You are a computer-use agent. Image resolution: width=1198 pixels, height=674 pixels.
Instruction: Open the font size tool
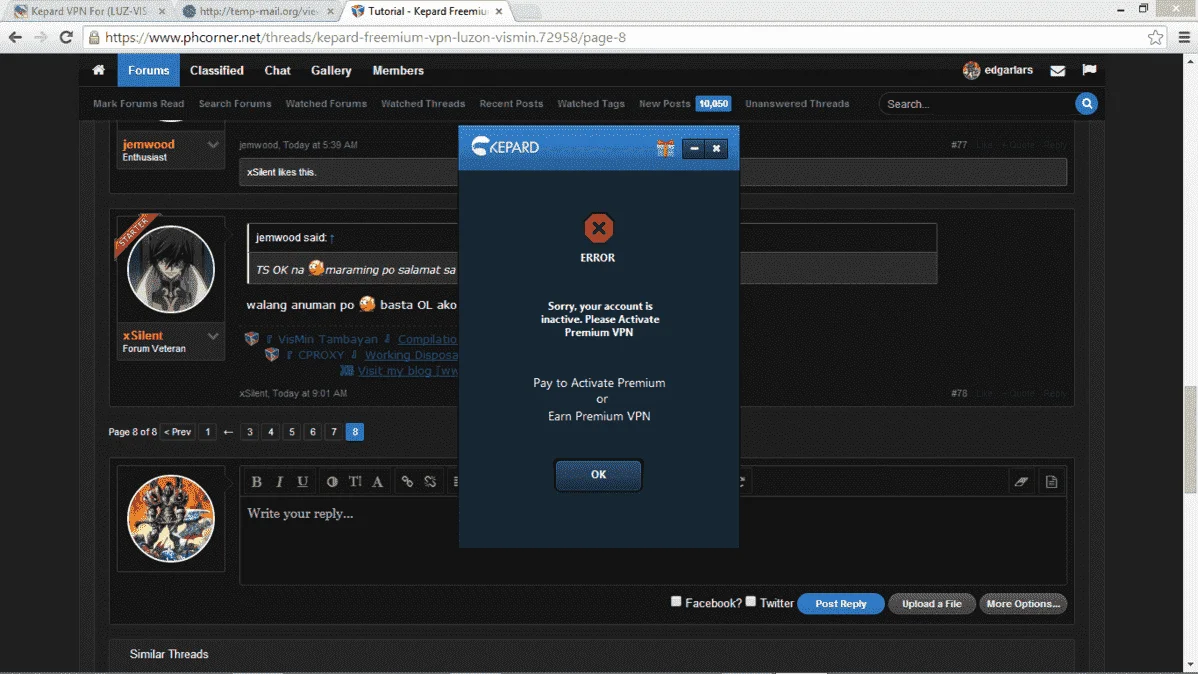(x=355, y=481)
